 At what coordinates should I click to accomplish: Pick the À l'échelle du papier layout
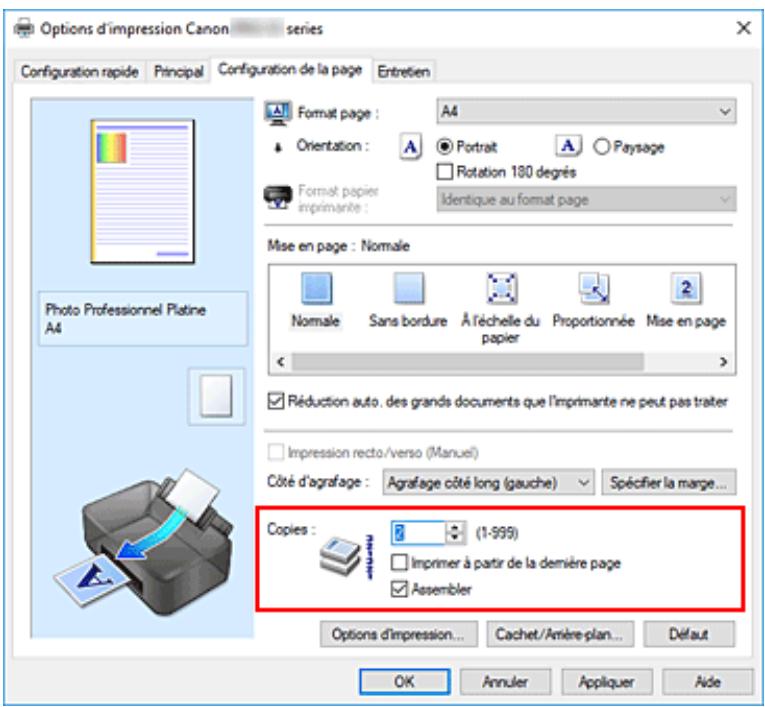coord(501,288)
